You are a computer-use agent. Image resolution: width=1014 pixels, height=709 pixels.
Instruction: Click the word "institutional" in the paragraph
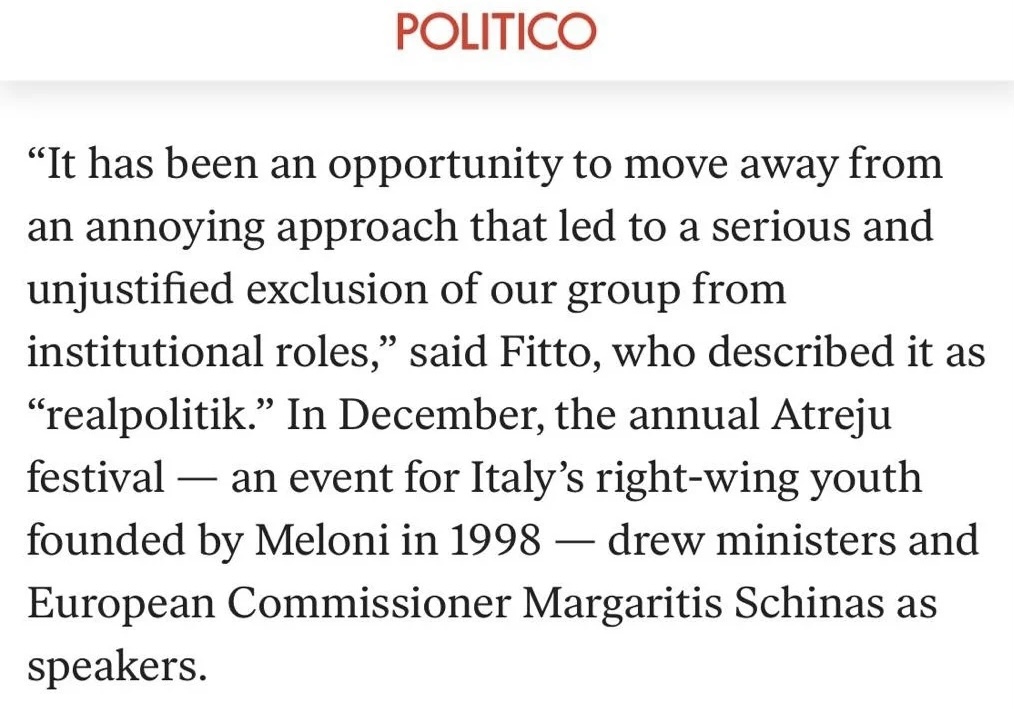pyautogui.click(x=136, y=352)
